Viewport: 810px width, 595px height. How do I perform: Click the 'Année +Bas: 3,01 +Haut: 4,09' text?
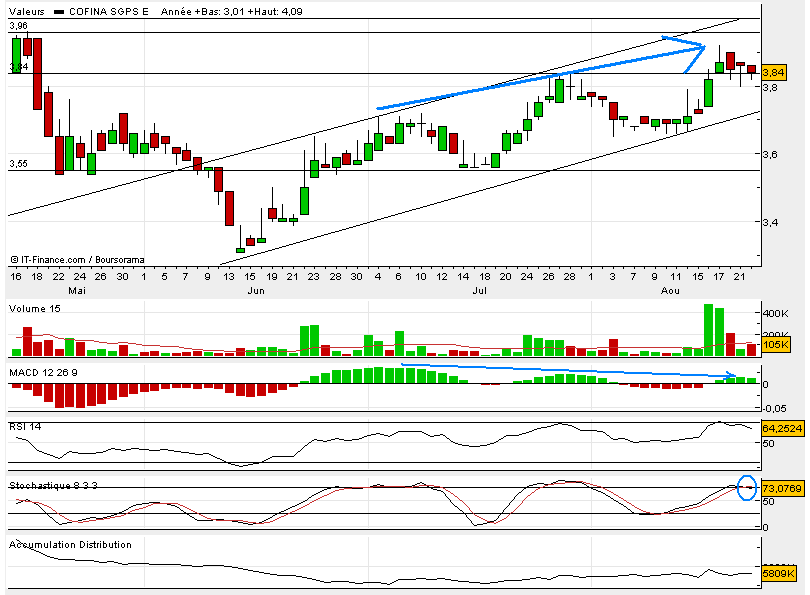click(x=231, y=11)
